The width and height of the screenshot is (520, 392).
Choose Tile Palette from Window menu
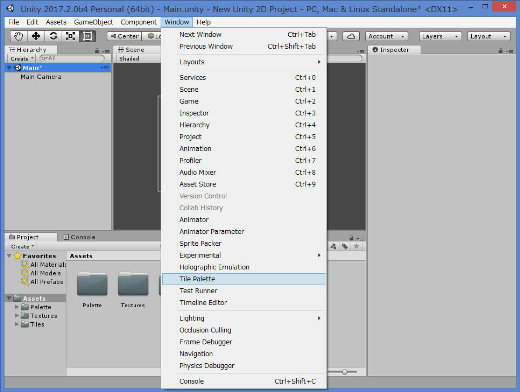pos(244,279)
